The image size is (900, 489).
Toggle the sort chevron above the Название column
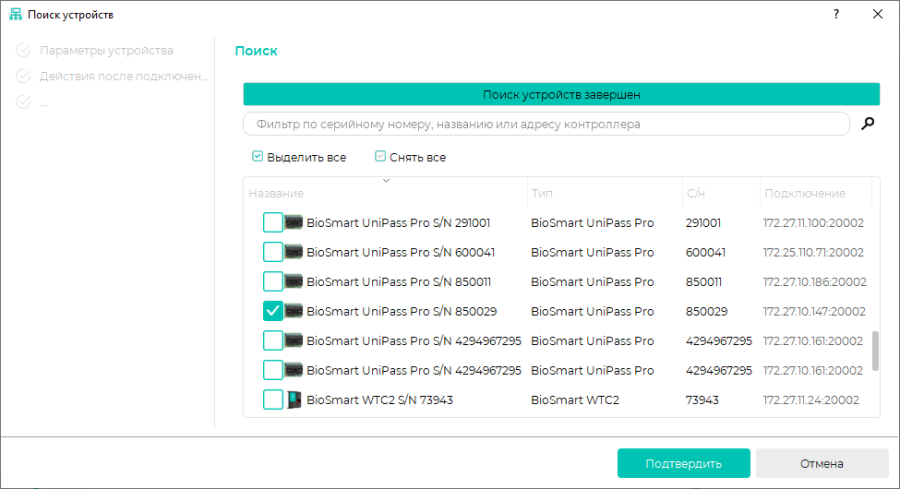click(386, 181)
